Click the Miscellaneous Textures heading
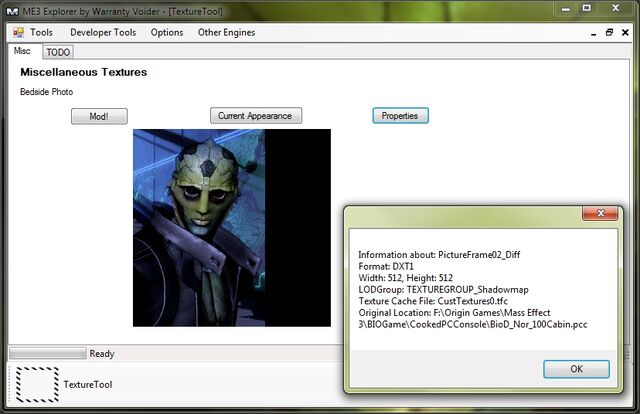Screen dimensions: 640x414 click(84, 72)
